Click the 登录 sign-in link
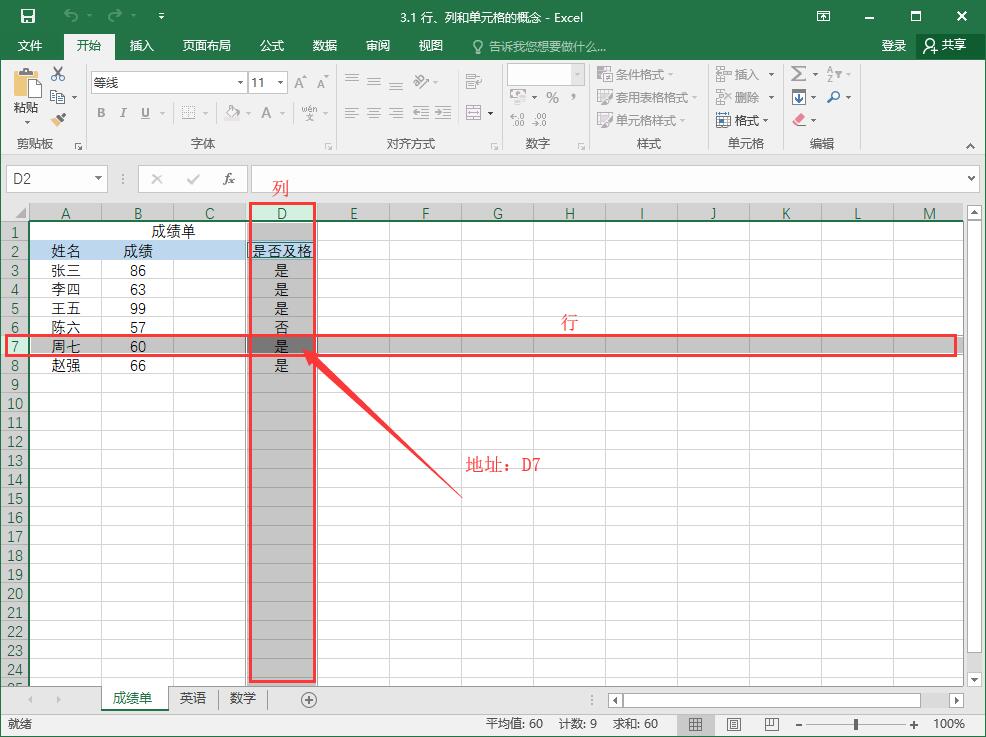Viewport: 986px width, 737px height. (893, 46)
